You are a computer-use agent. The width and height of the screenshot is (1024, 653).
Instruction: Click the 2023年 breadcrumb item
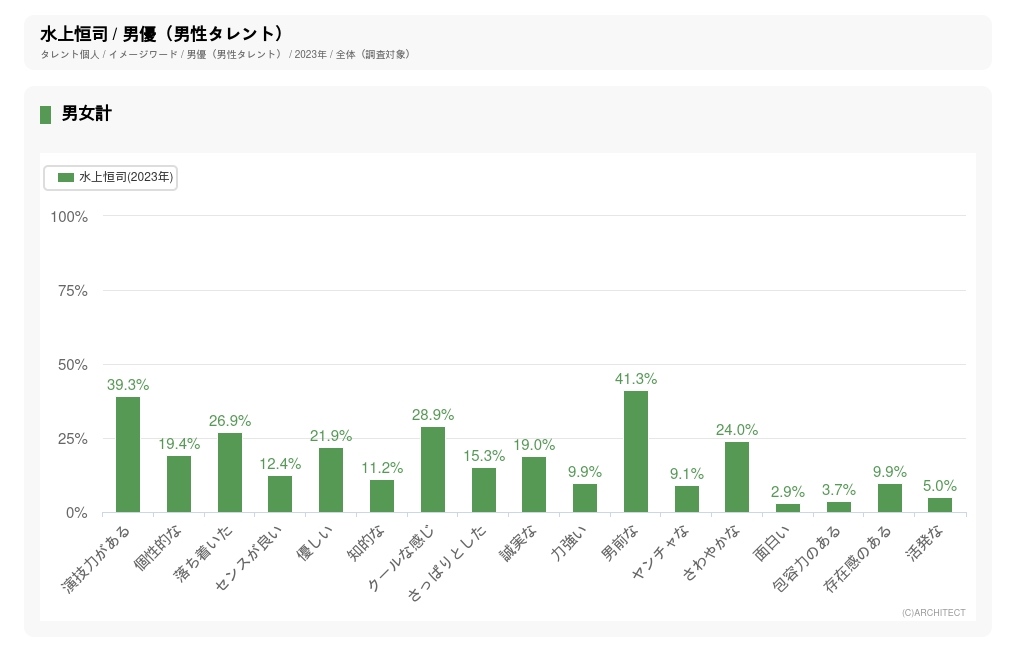click(x=310, y=54)
